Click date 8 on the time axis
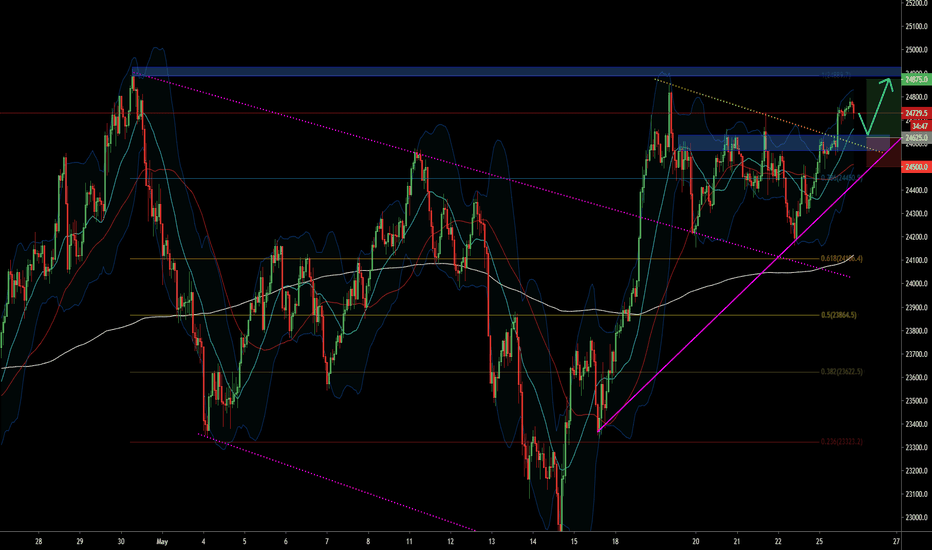The image size is (932, 550). coord(368,542)
